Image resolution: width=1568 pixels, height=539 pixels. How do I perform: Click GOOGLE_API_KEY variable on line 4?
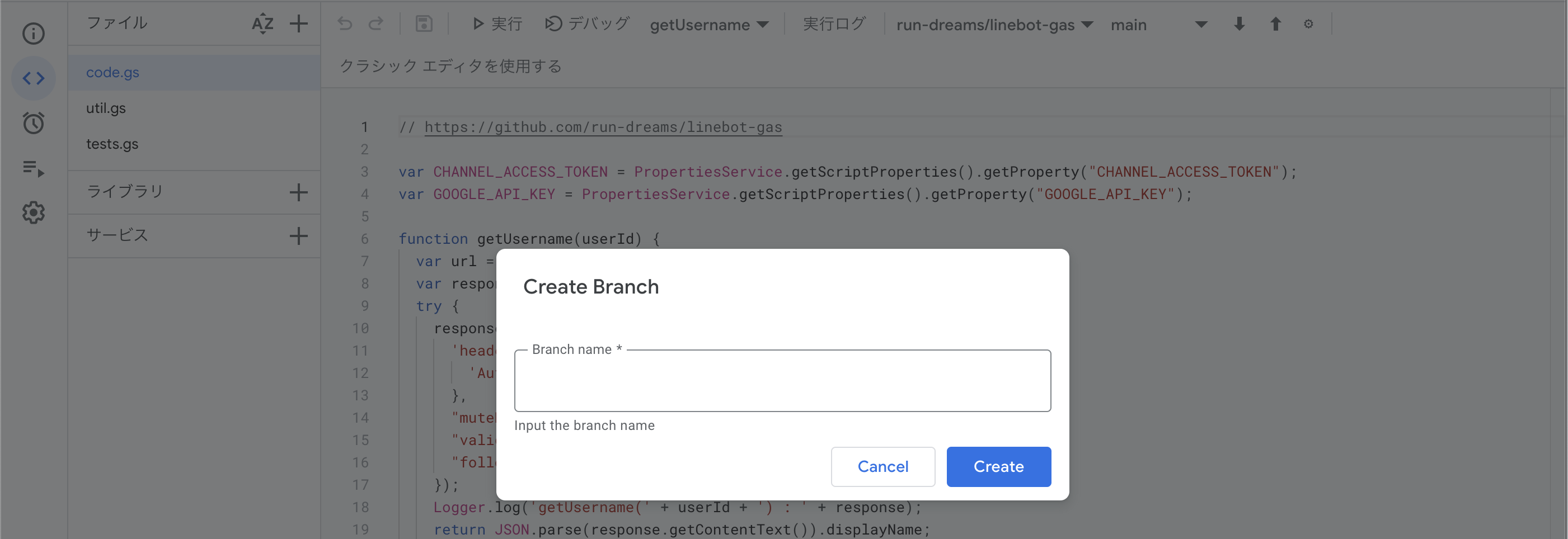coord(494,195)
